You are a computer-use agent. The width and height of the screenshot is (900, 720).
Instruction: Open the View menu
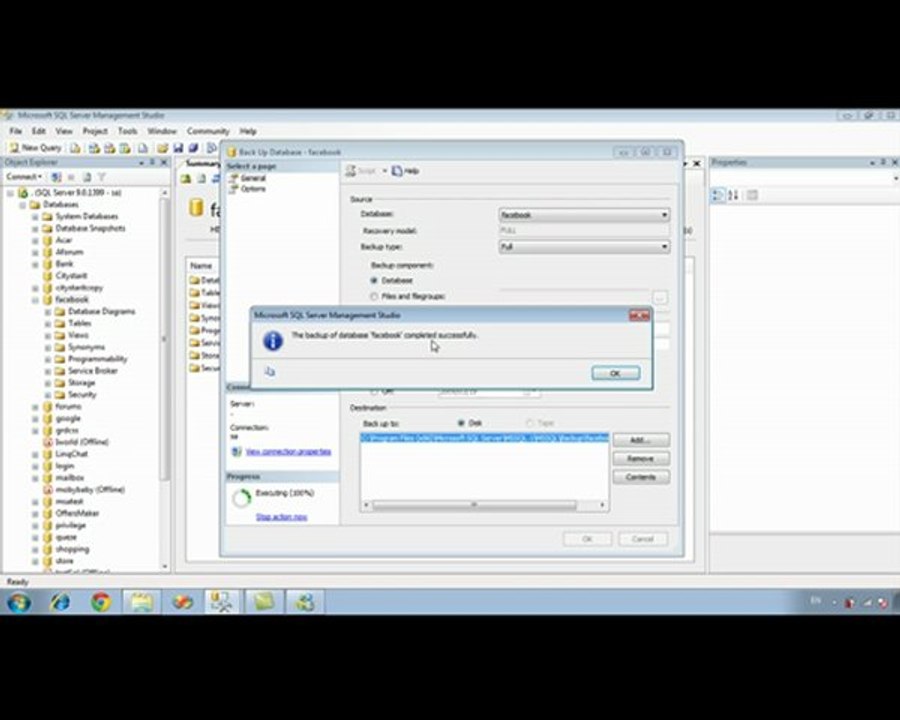tap(64, 131)
